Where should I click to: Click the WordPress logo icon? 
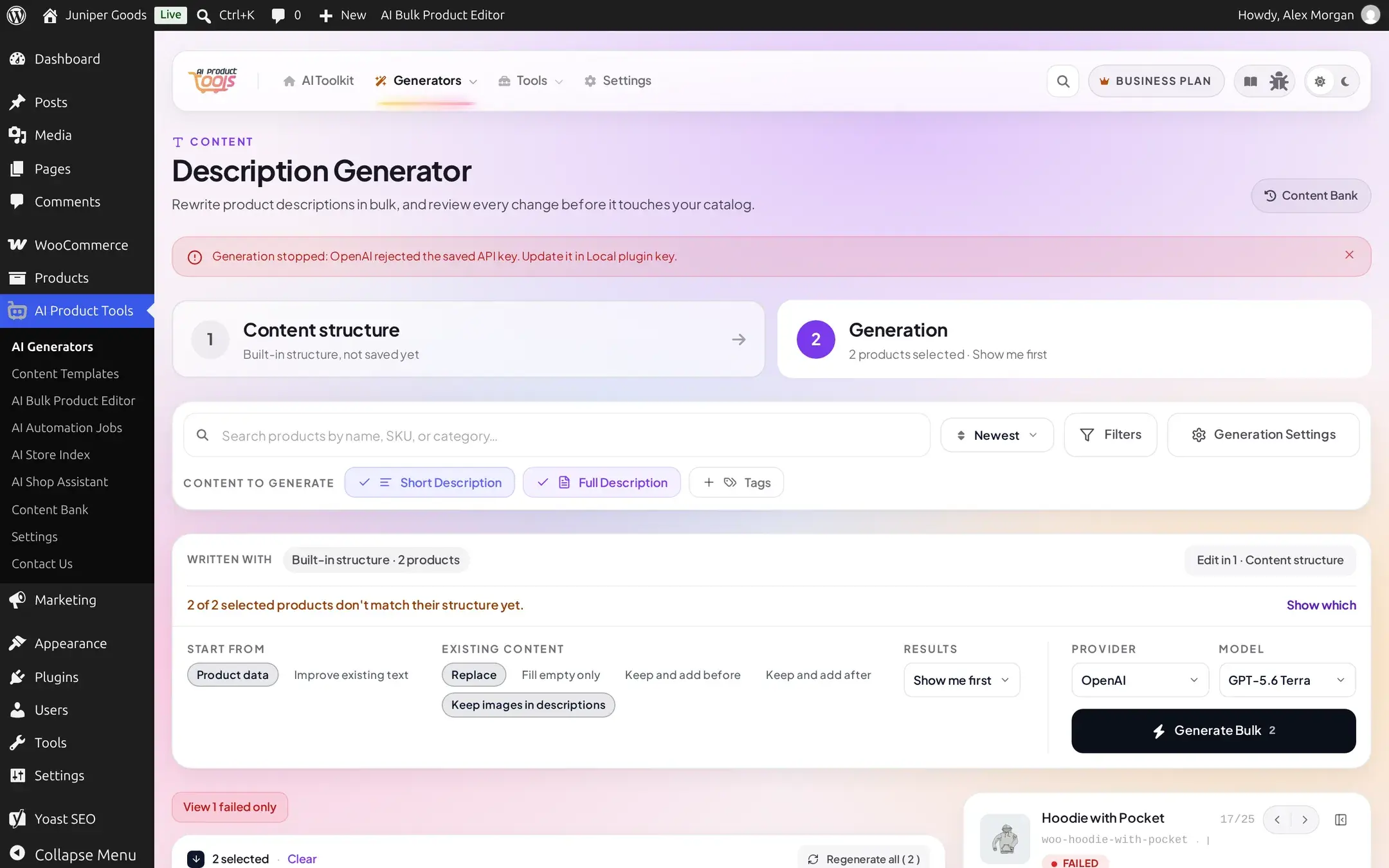16,15
